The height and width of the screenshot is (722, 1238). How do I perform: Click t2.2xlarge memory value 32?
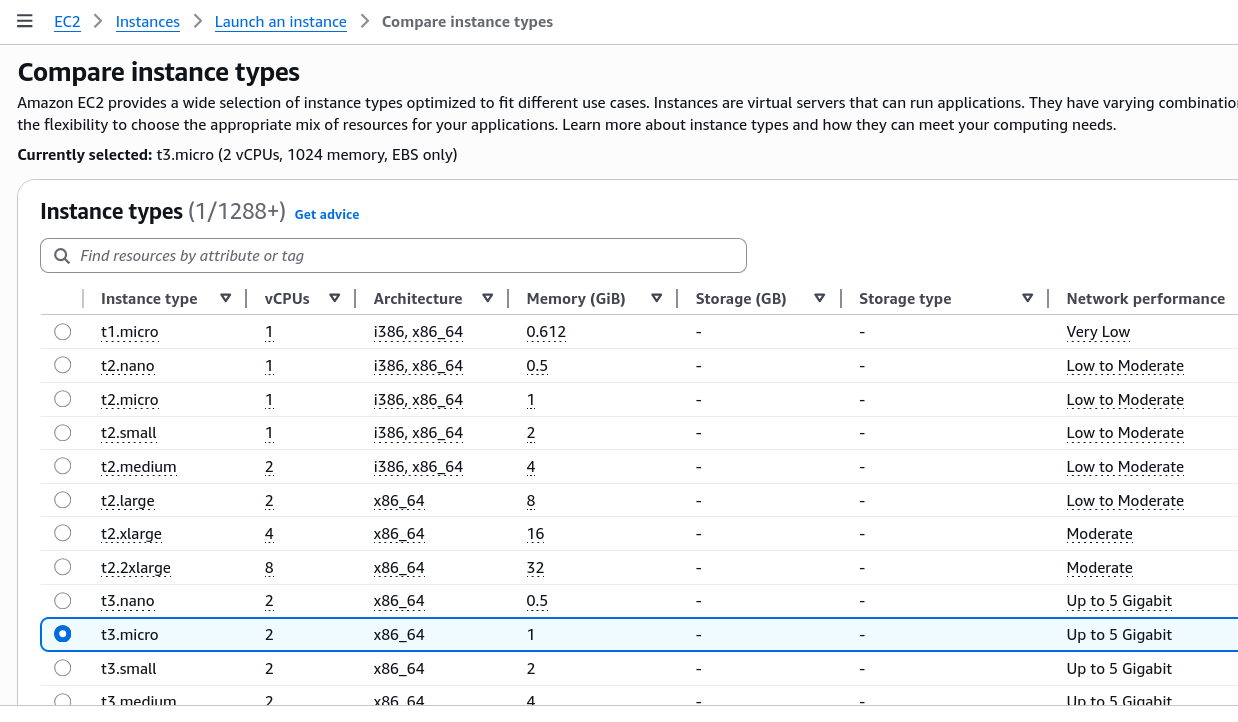535,568
